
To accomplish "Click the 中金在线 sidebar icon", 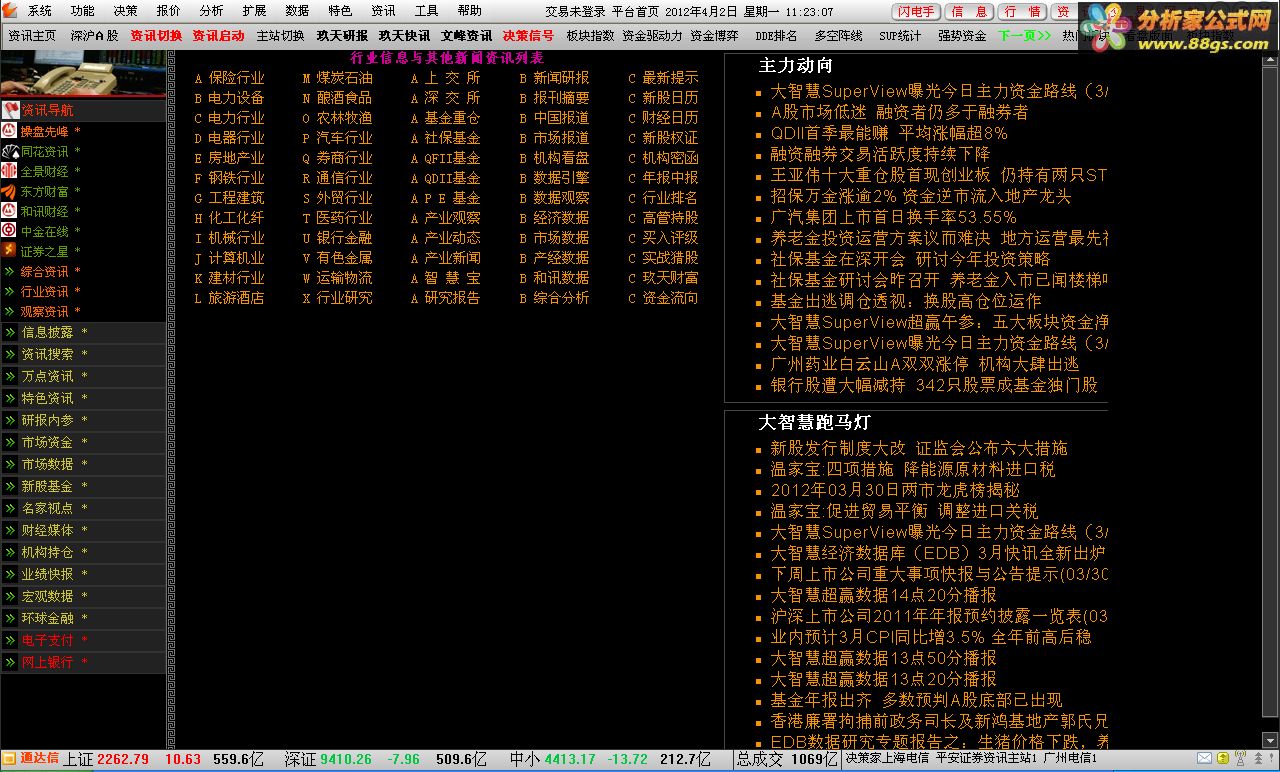I will pos(9,231).
